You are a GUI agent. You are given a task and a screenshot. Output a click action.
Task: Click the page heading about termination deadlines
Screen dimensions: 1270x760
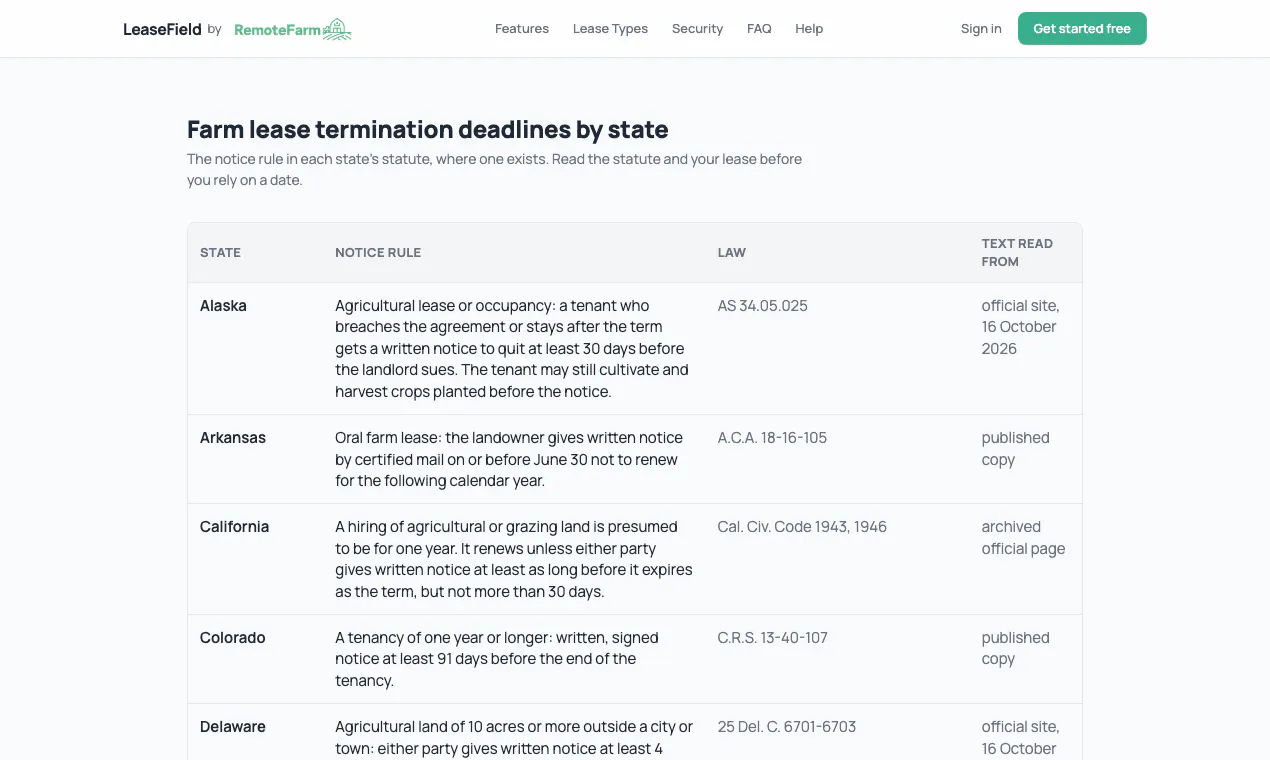pyautogui.click(x=428, y=130)
